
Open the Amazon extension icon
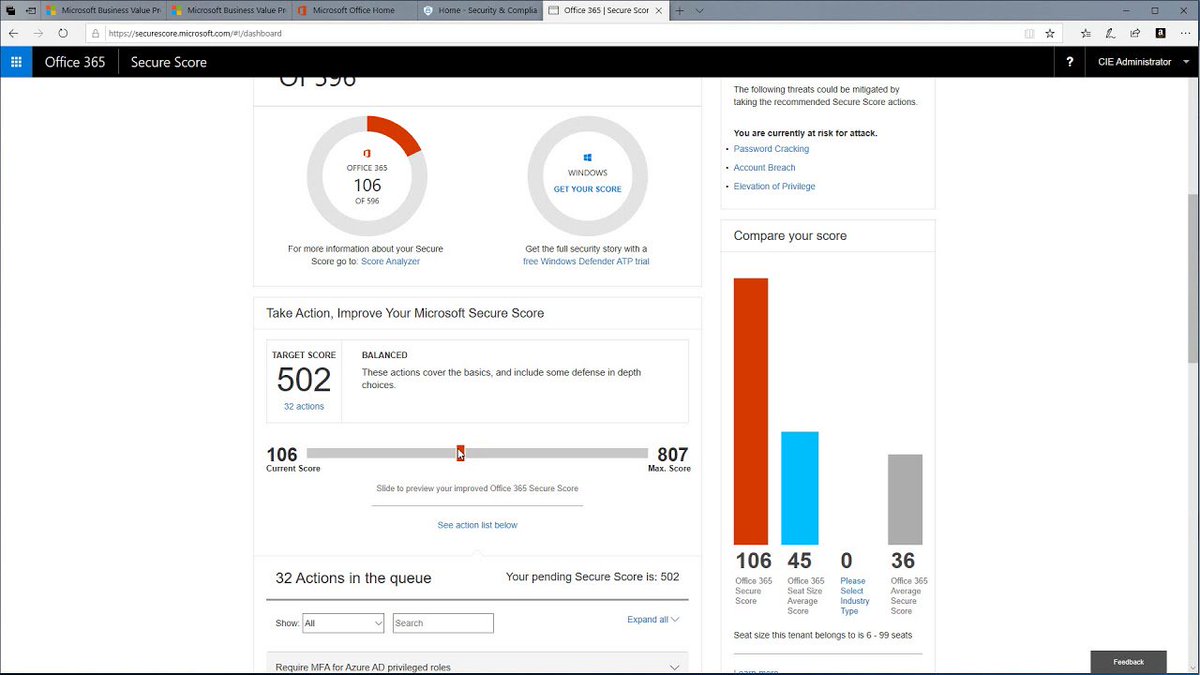(x=1160, y=33)
